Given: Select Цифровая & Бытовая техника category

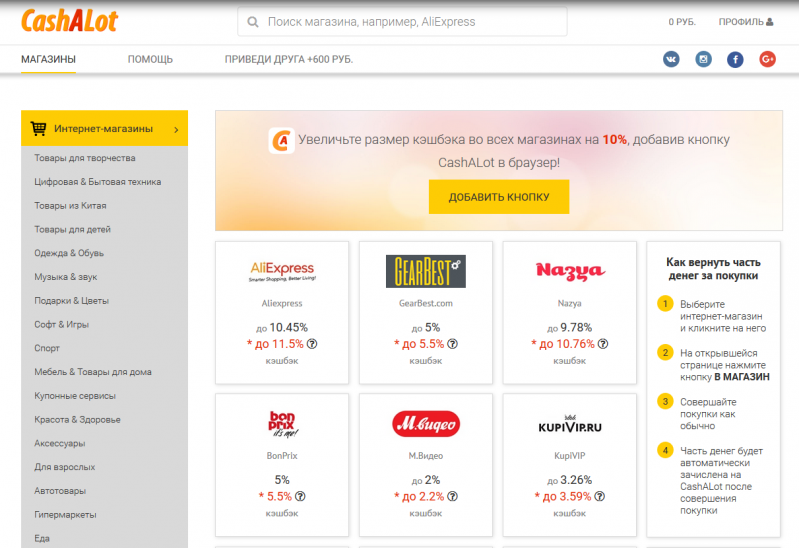Looking at the screenshot, I should click(97, 182).
